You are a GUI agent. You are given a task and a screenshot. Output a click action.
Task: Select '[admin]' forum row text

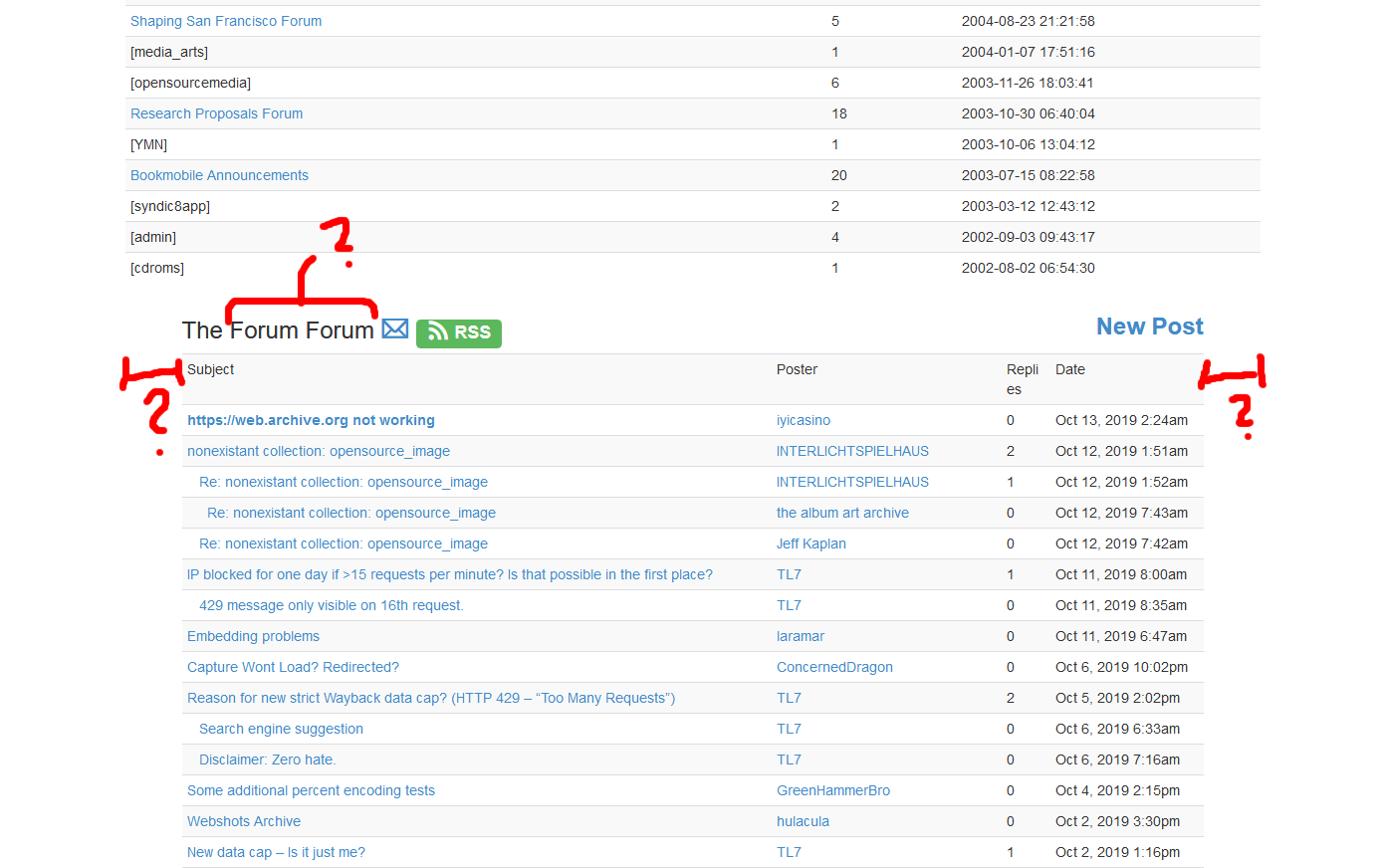(x=153, y=237)
